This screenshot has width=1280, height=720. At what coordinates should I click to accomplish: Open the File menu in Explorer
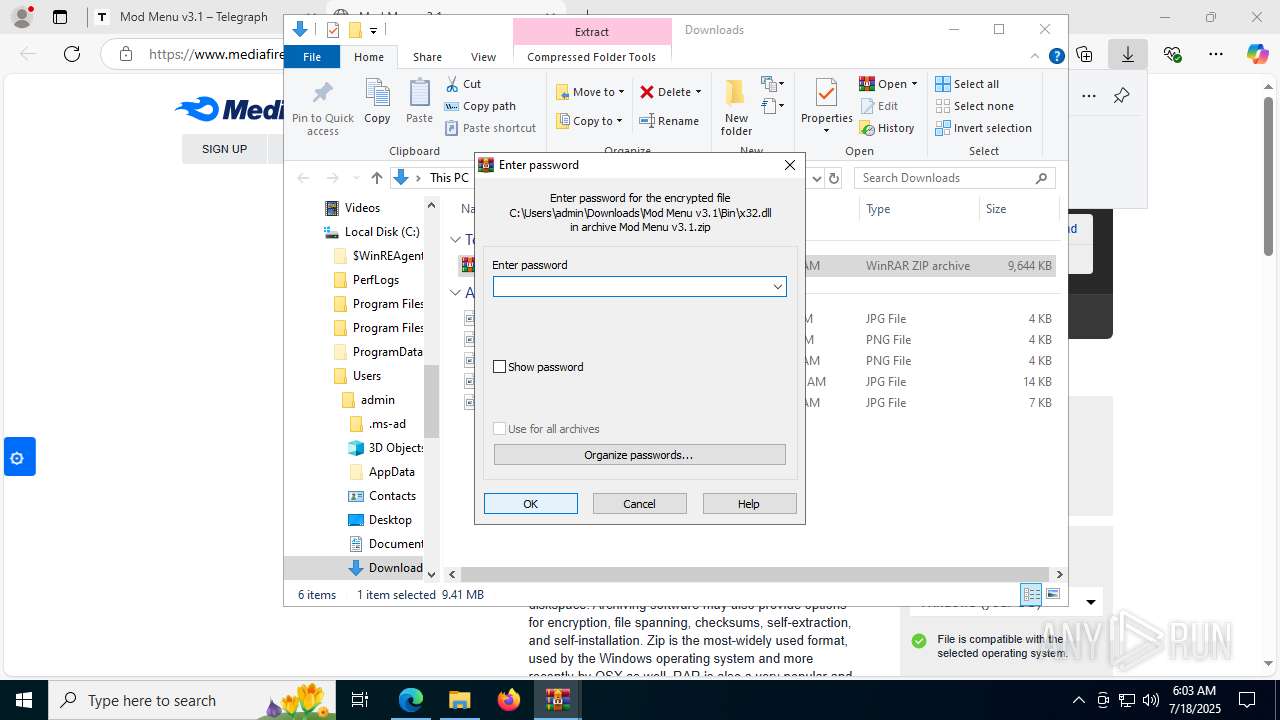[312, 57]
